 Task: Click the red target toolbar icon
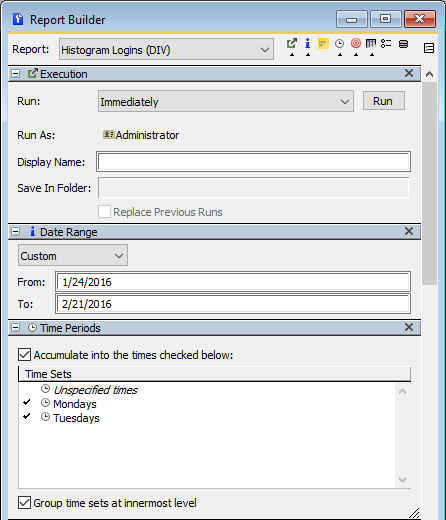tap(356, 44)
